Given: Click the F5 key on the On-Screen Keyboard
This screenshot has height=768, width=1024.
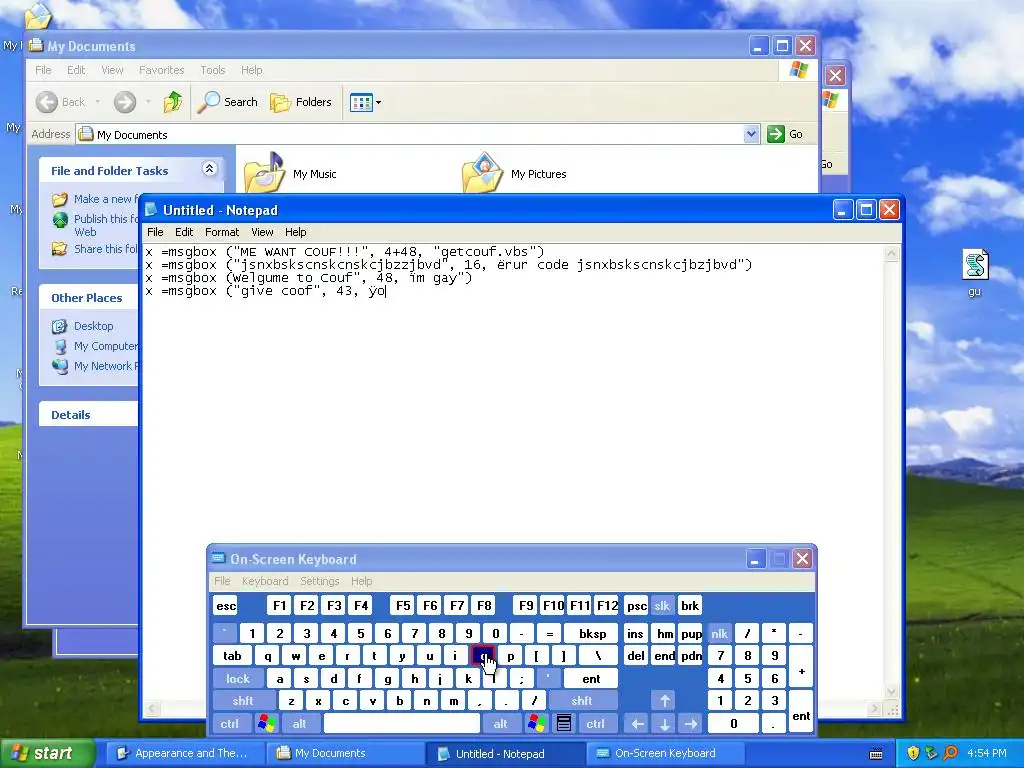Looking at the screenshot, I should pos(403,606).
